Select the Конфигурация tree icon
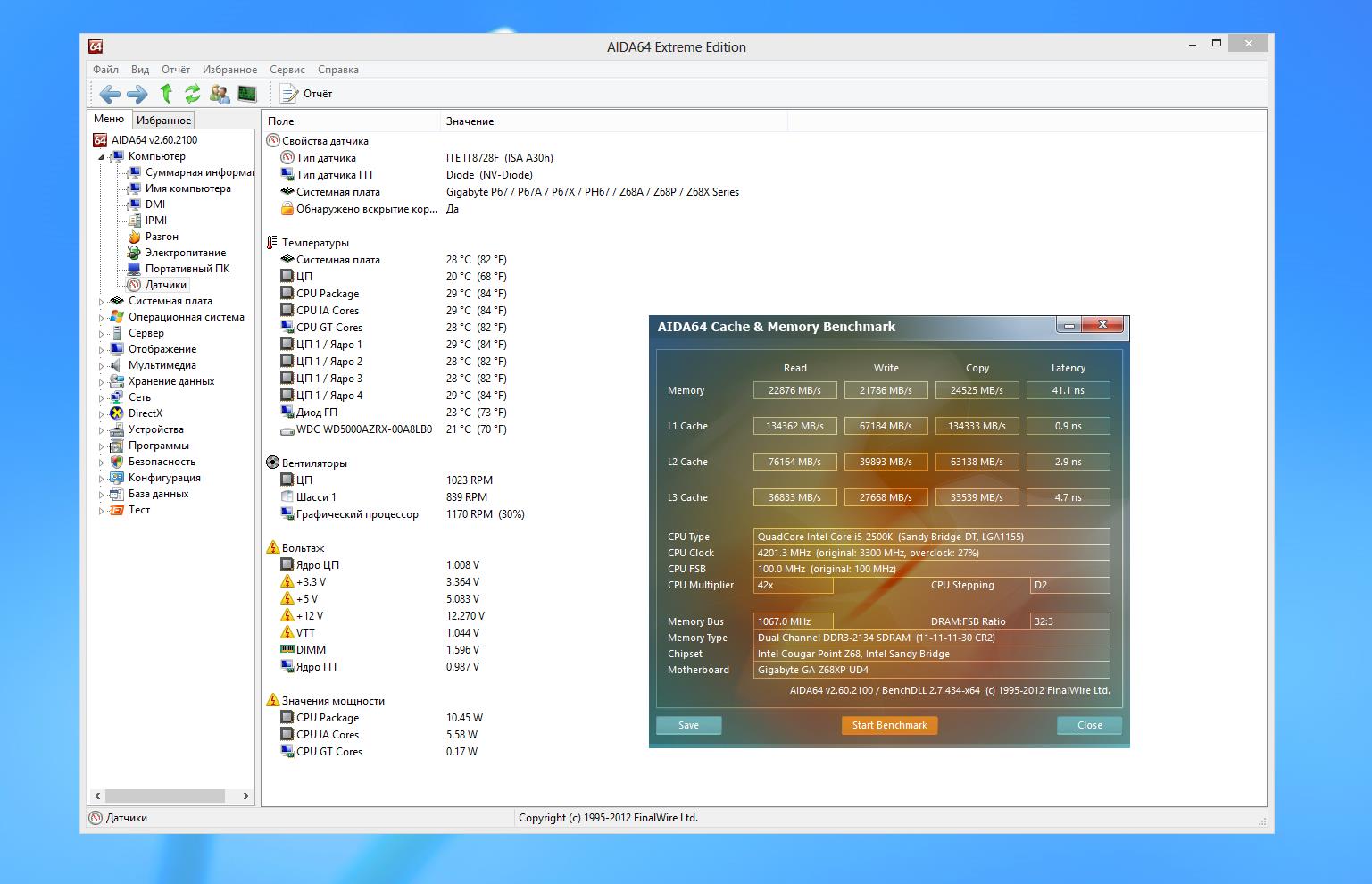 (116, 478)
